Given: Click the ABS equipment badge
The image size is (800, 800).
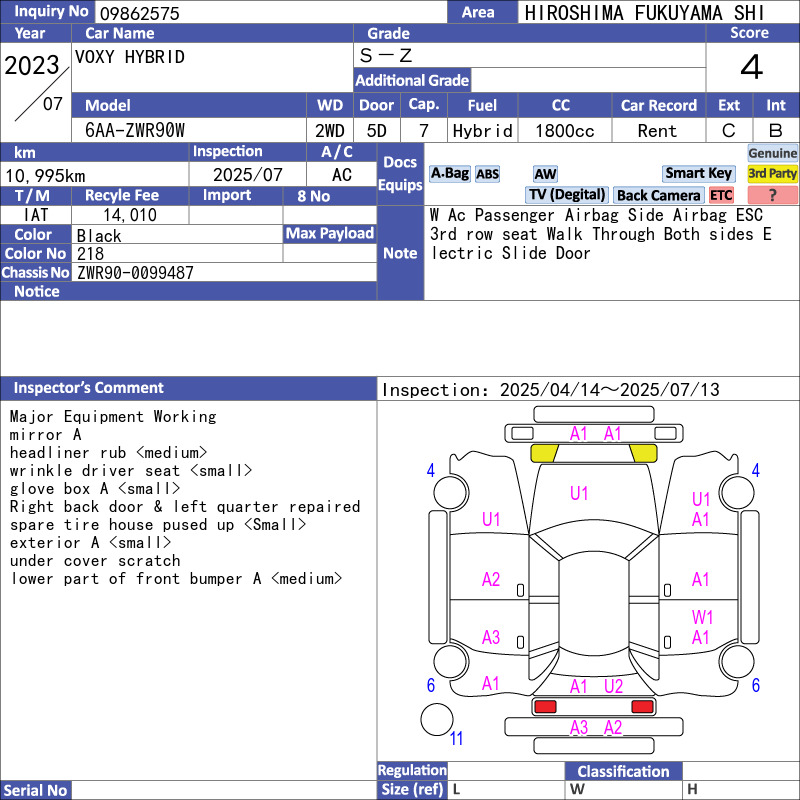Looking at the screenshot, I should click(x=487, y=174).
